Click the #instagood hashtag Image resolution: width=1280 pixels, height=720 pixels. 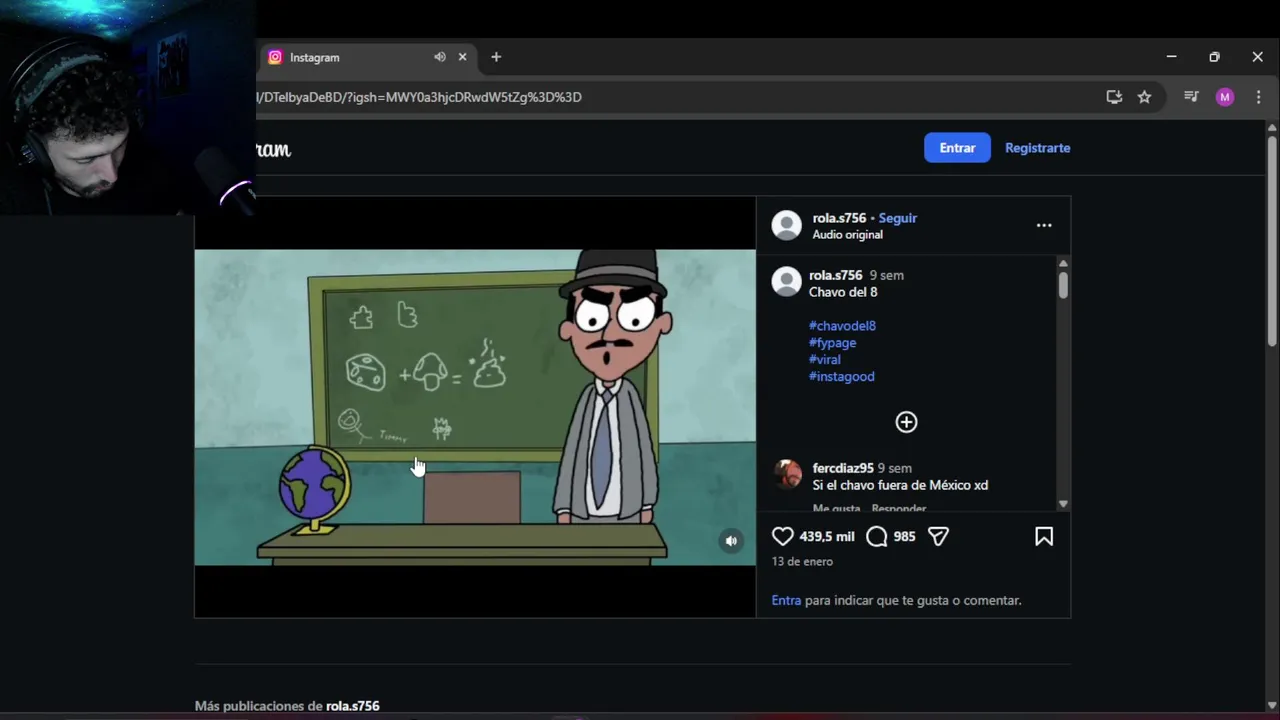841,377
